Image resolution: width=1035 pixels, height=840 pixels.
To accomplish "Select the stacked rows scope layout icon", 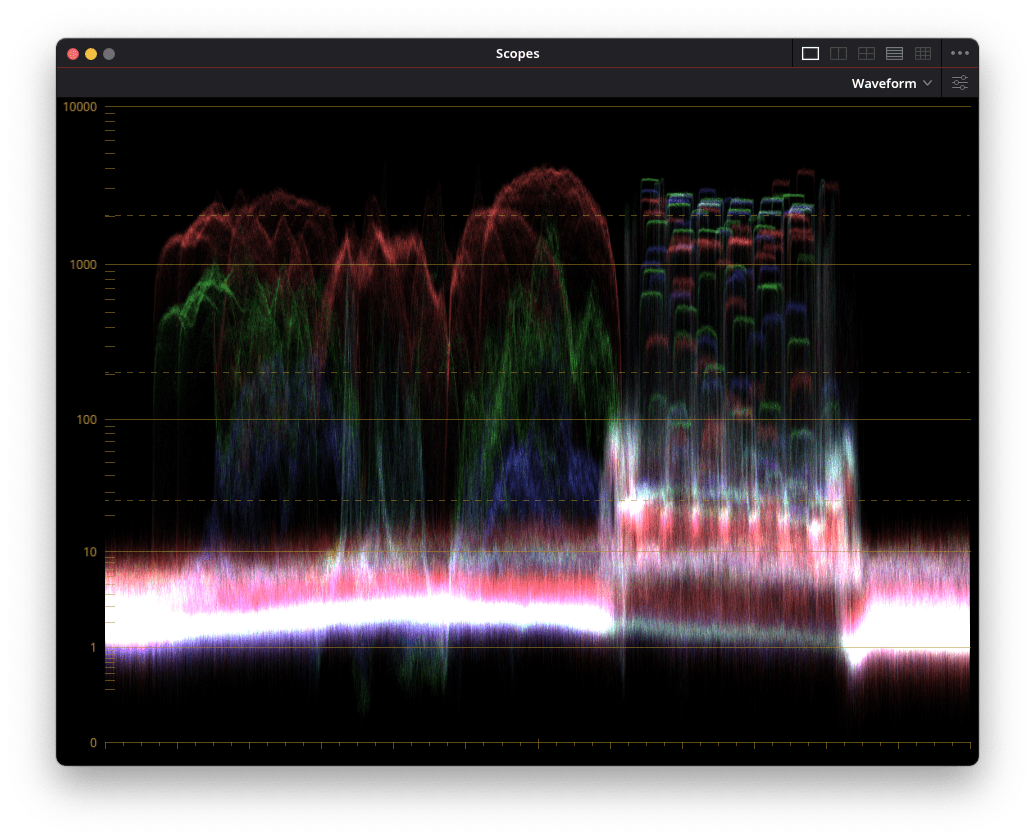I will point(894,53).
